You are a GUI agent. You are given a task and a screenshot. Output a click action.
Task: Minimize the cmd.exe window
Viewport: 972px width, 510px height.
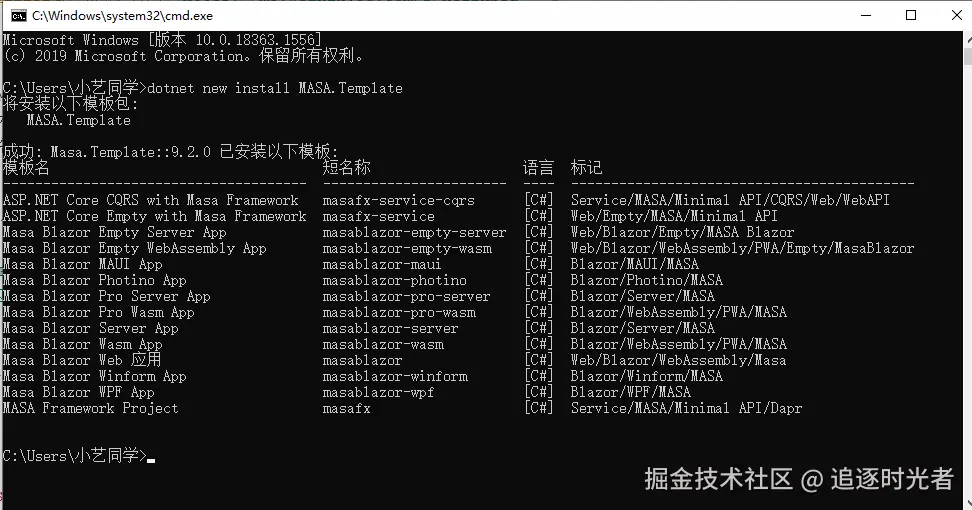pos(866,15)
